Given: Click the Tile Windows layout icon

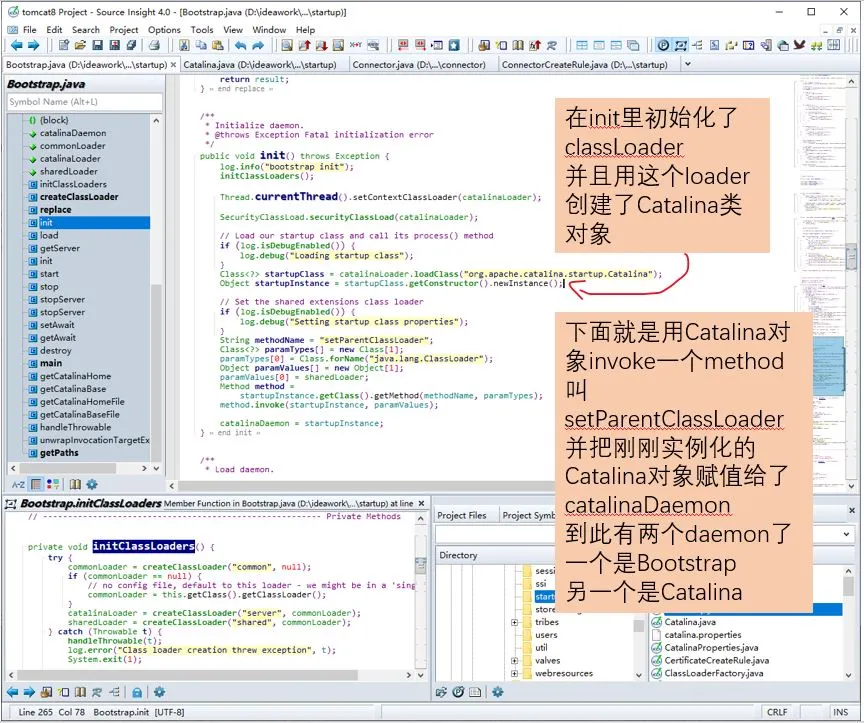Looking at the screenshot, I should click(x=582, y=45).
